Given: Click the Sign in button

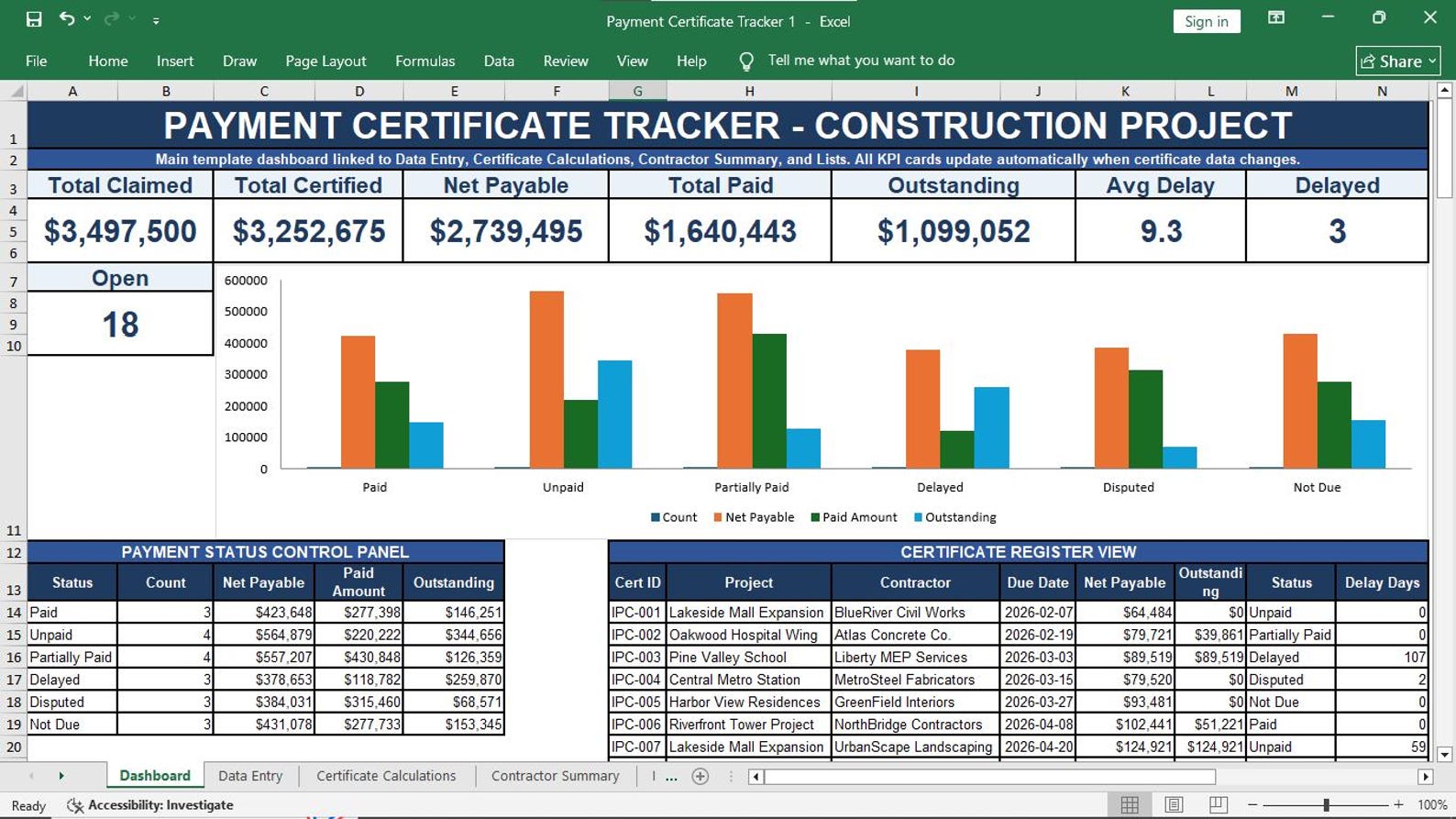Looking at the screenshot, I should tap(1206, 21).
